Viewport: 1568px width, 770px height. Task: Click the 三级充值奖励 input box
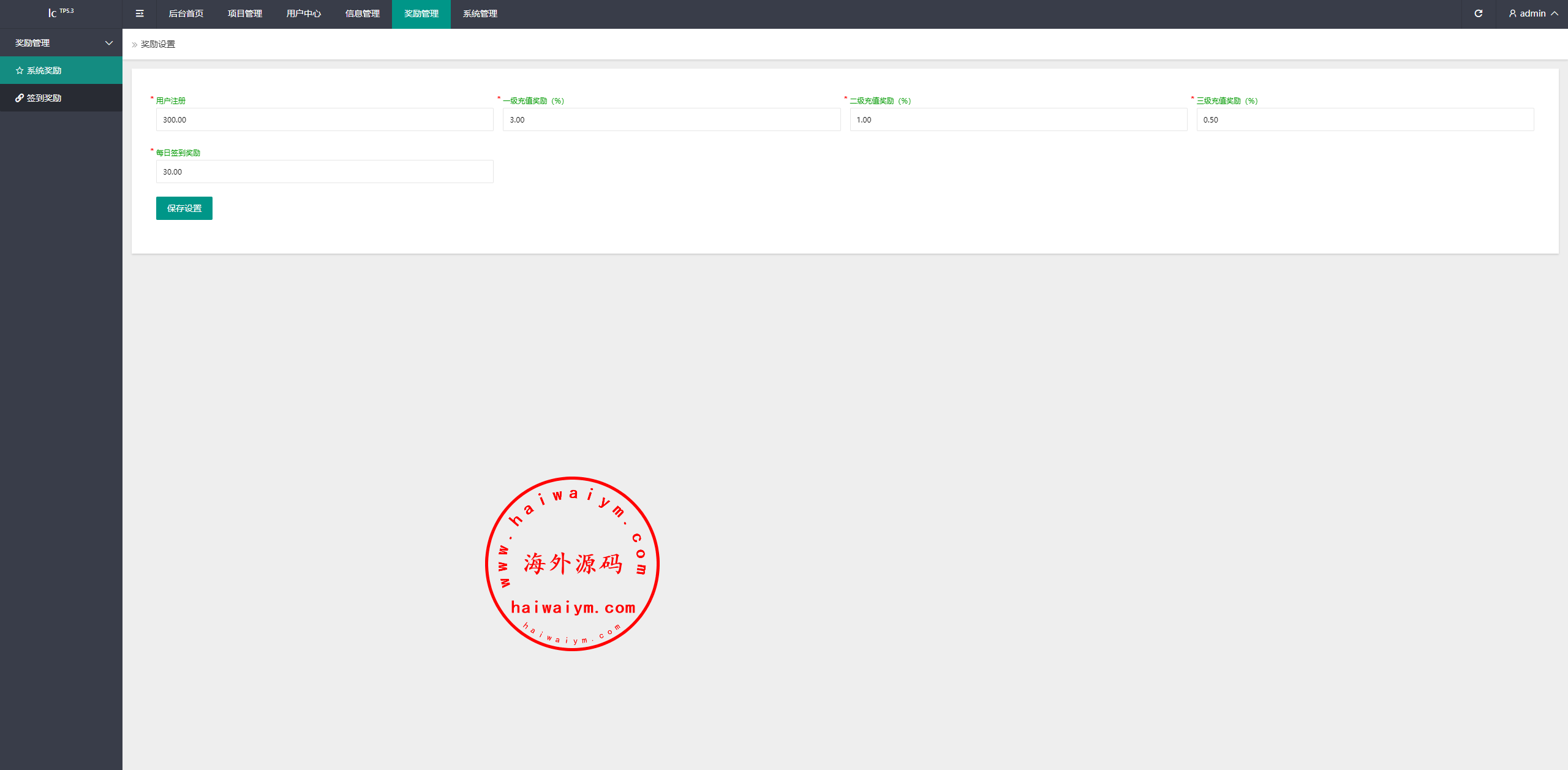pos(1365,119)
